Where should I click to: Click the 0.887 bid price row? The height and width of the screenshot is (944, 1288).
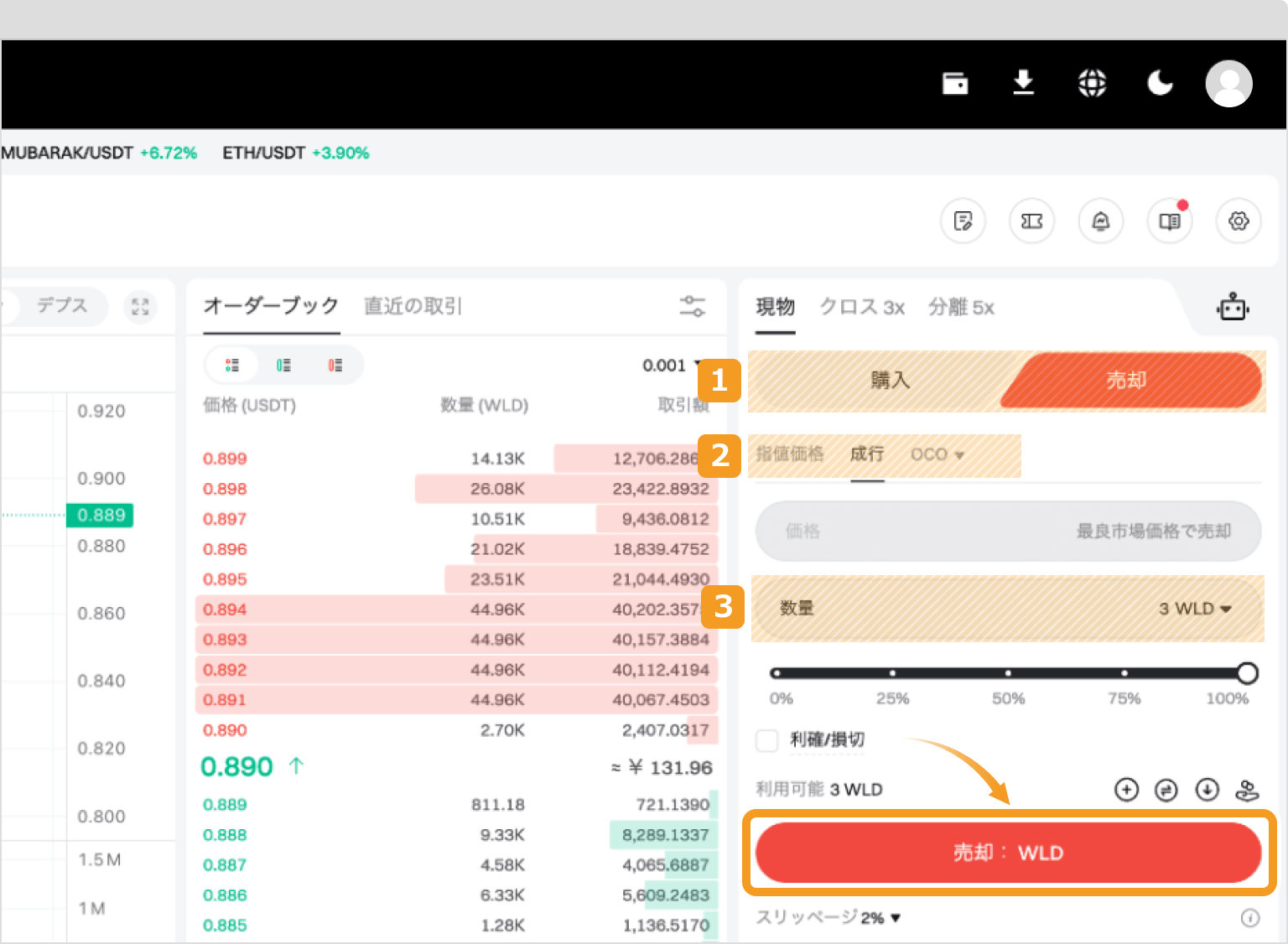[457, 865]
